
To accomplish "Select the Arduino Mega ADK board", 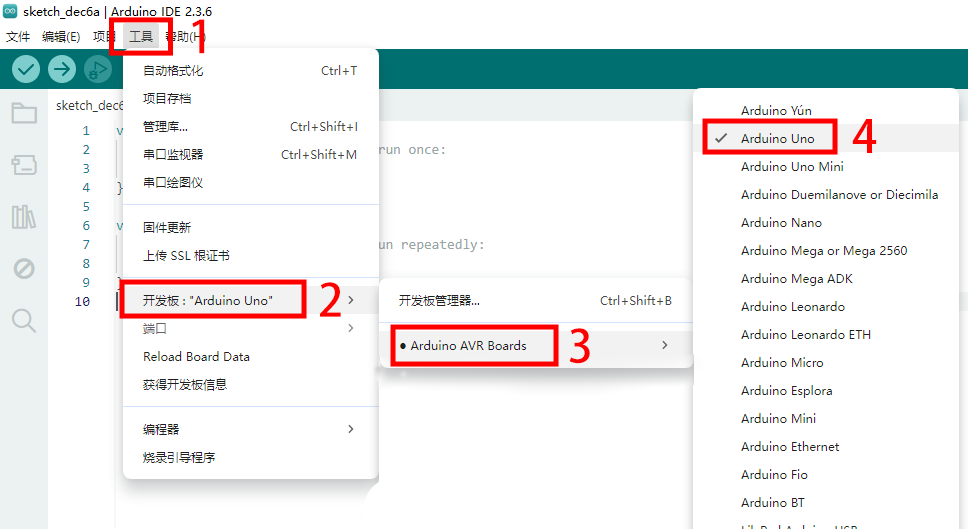I will (x=826, y=278).
